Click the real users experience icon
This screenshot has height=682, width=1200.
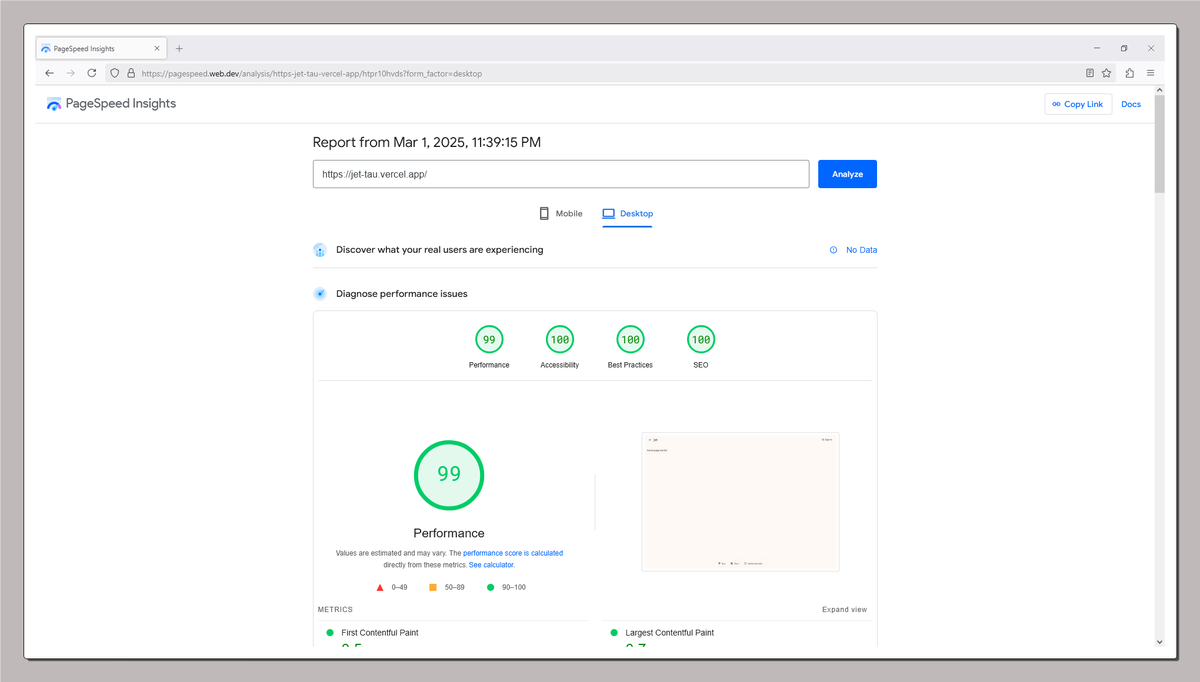click(320, 250)
